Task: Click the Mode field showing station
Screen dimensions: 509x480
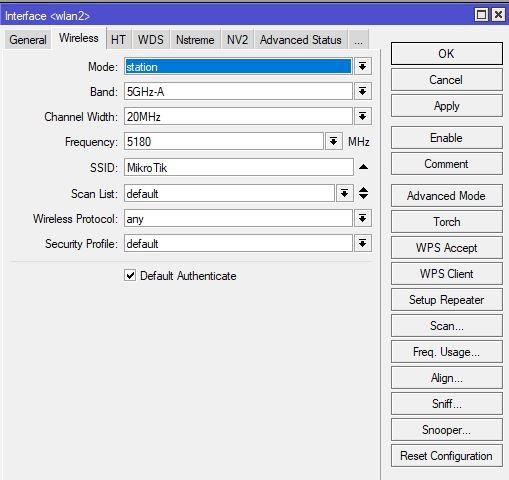Action: [238, 66]
